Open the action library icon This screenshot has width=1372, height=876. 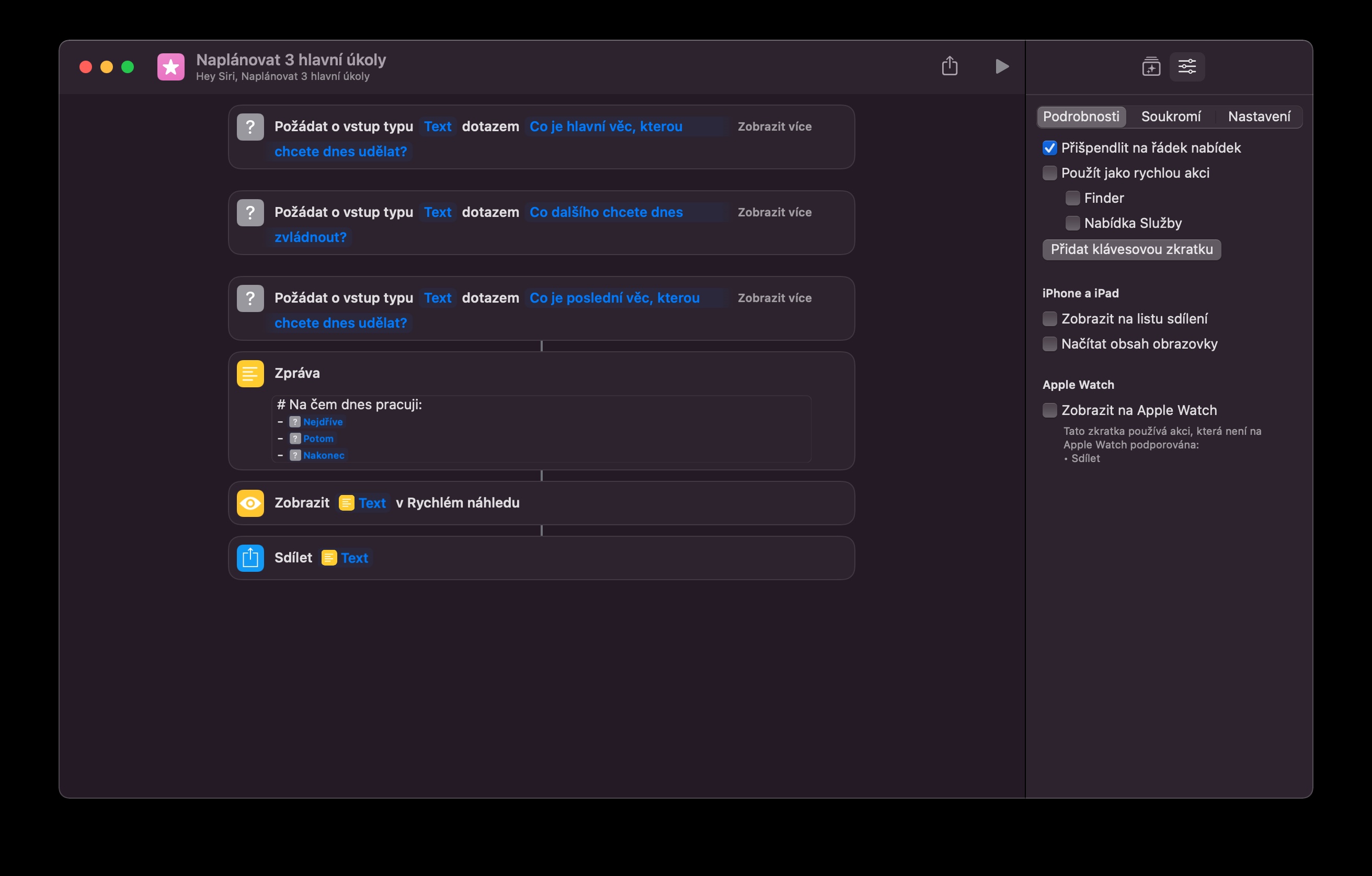pyautogui.click(x=1151, y=66)
